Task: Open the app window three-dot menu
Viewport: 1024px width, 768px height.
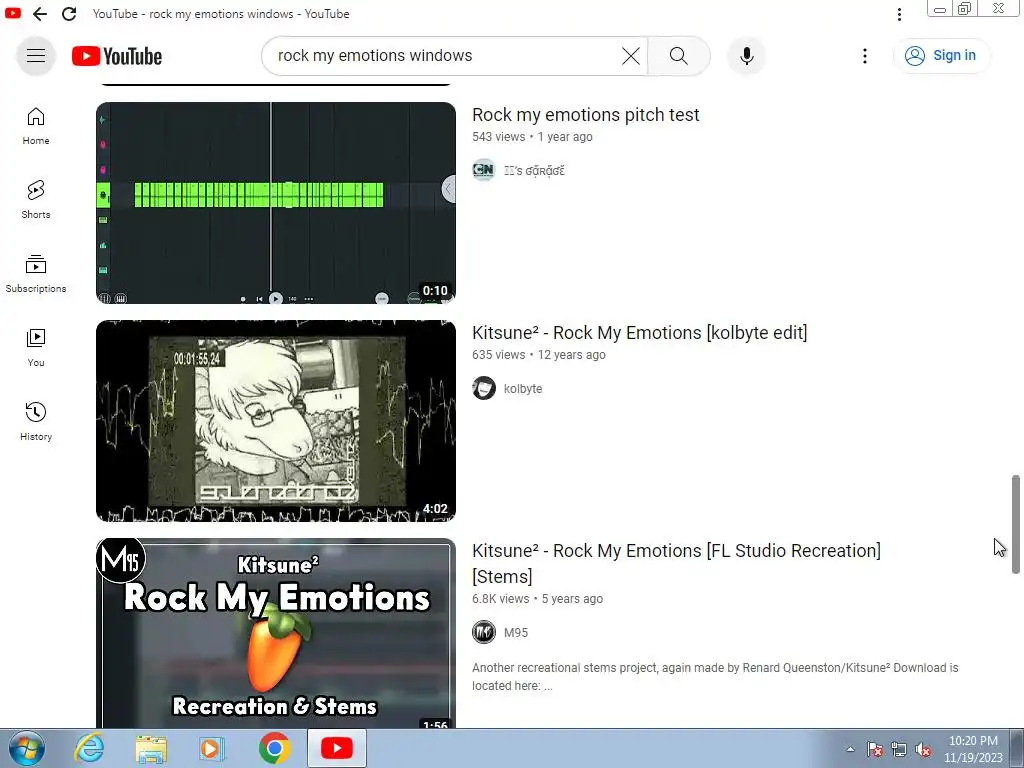Action: (x=899, y=14)
